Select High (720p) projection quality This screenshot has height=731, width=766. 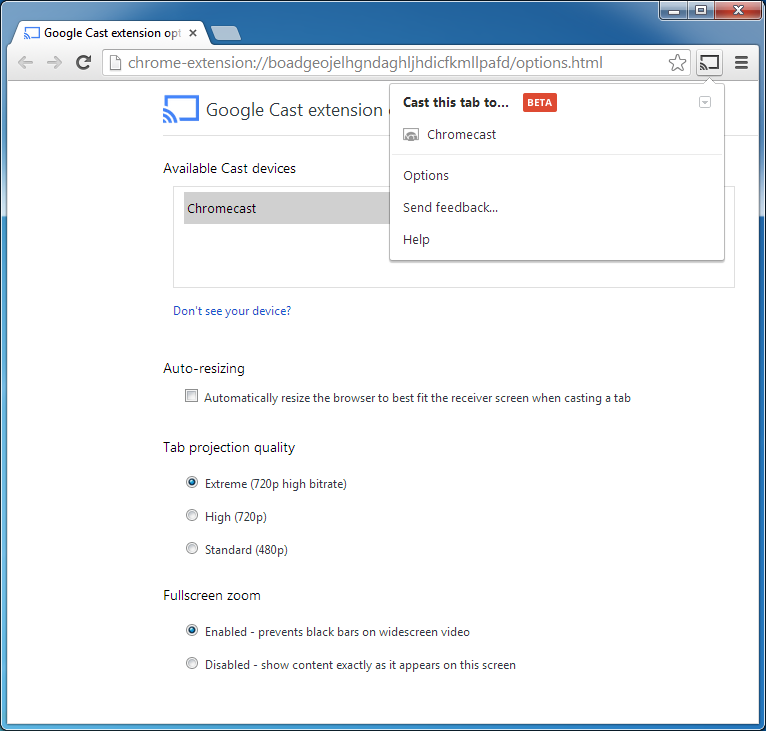pos(192,515)
